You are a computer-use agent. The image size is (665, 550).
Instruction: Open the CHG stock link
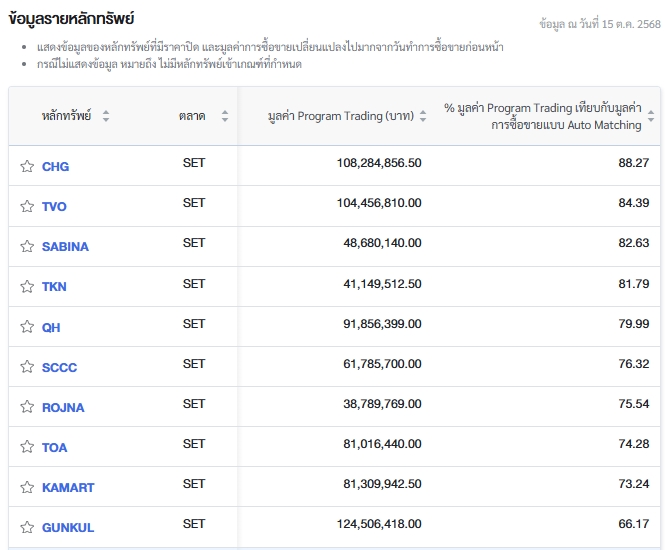click(55, 167)
